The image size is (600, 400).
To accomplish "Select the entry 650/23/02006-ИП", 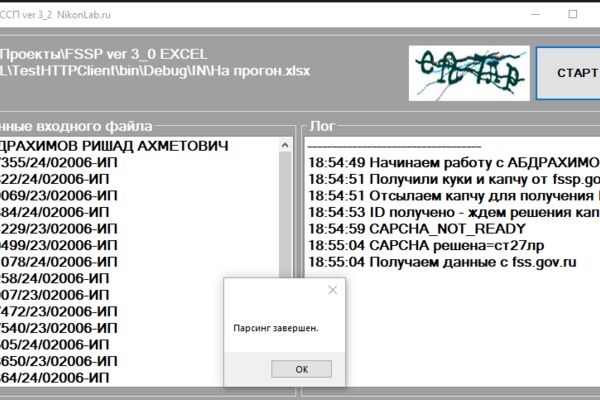I will (x=59, y=361).
